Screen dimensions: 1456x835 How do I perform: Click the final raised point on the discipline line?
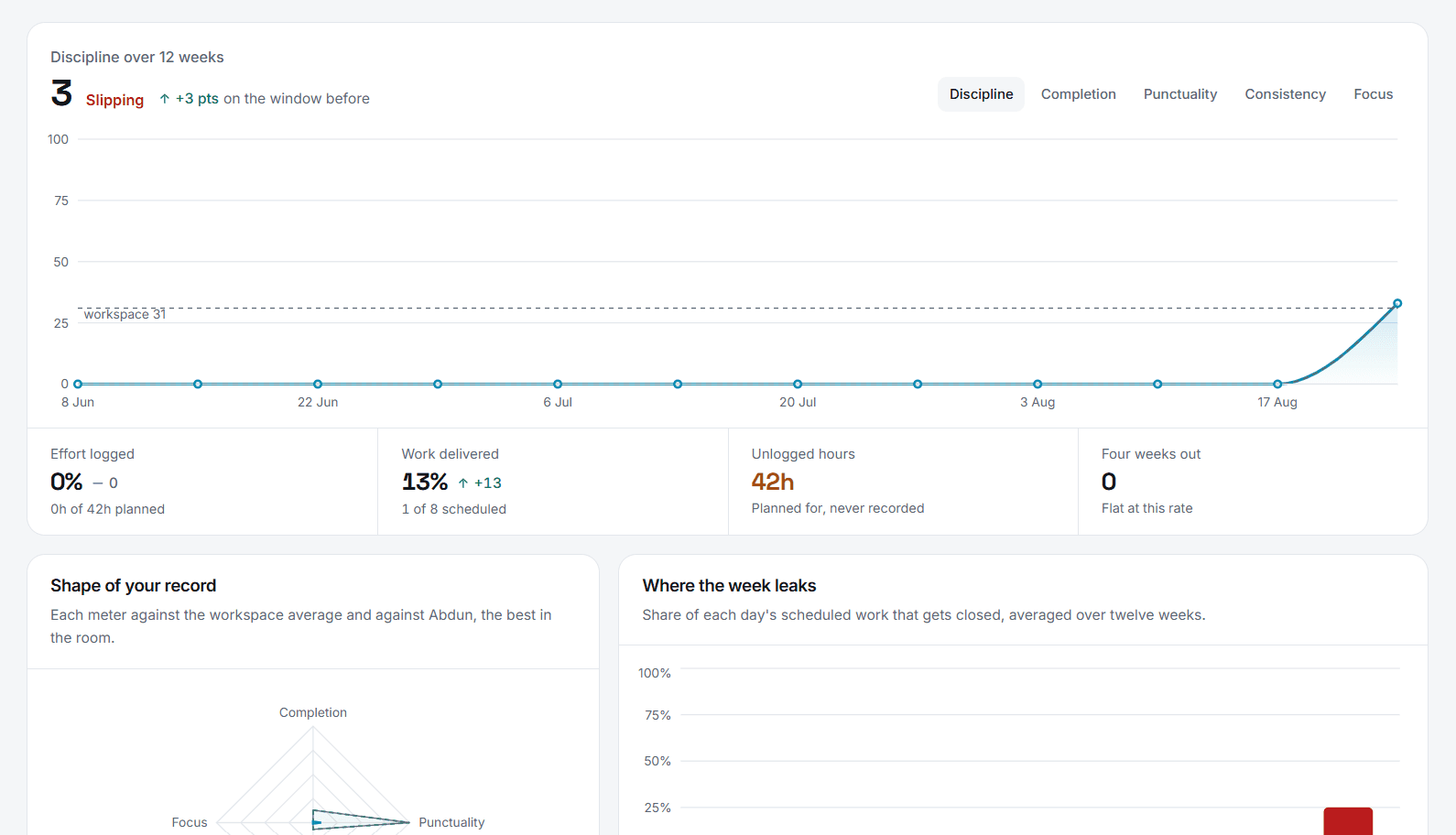tap(1397, 303)
